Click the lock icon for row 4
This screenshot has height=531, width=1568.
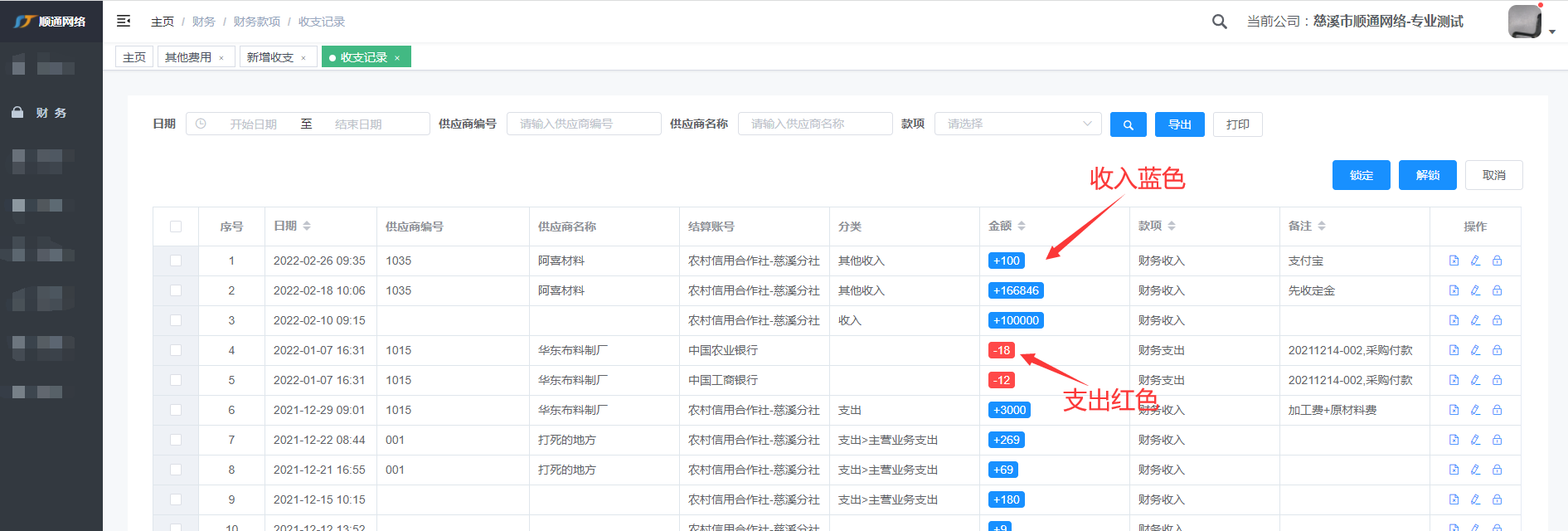click(x=1497, y=350)
